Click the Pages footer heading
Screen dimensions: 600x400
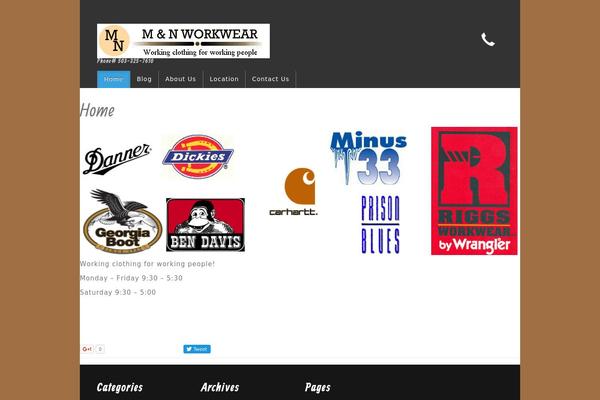[318, 387]
